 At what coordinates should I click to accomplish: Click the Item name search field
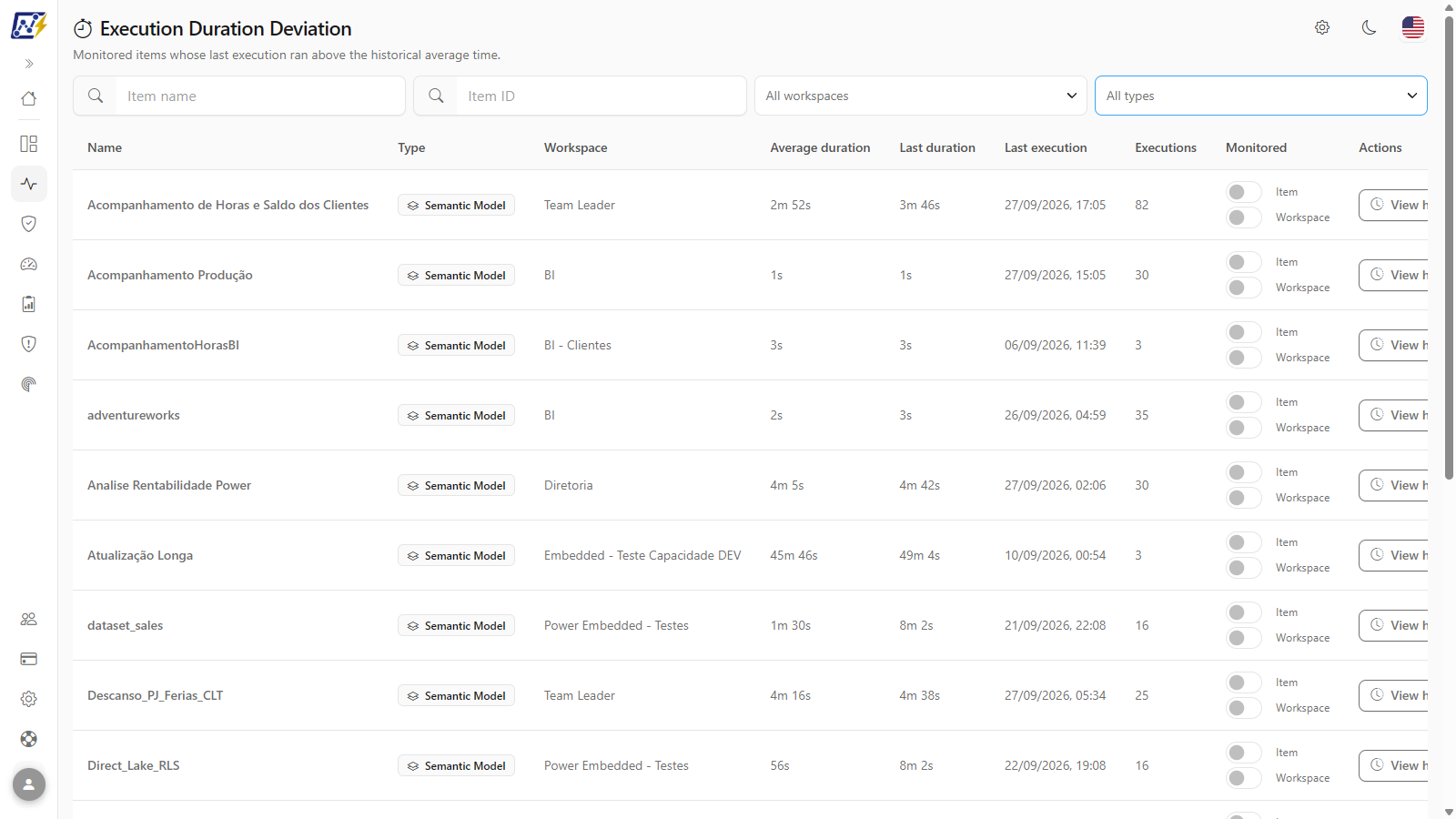tap(239, 96)
